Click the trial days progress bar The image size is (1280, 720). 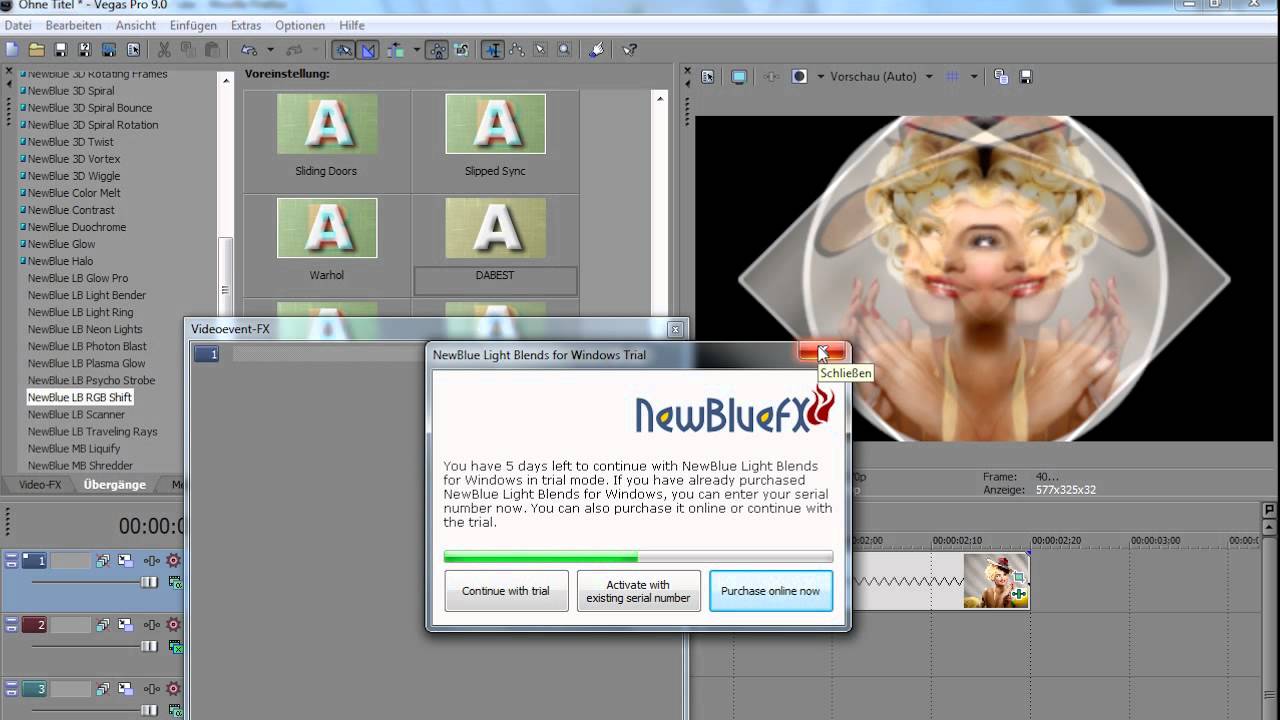pos(638,557)
